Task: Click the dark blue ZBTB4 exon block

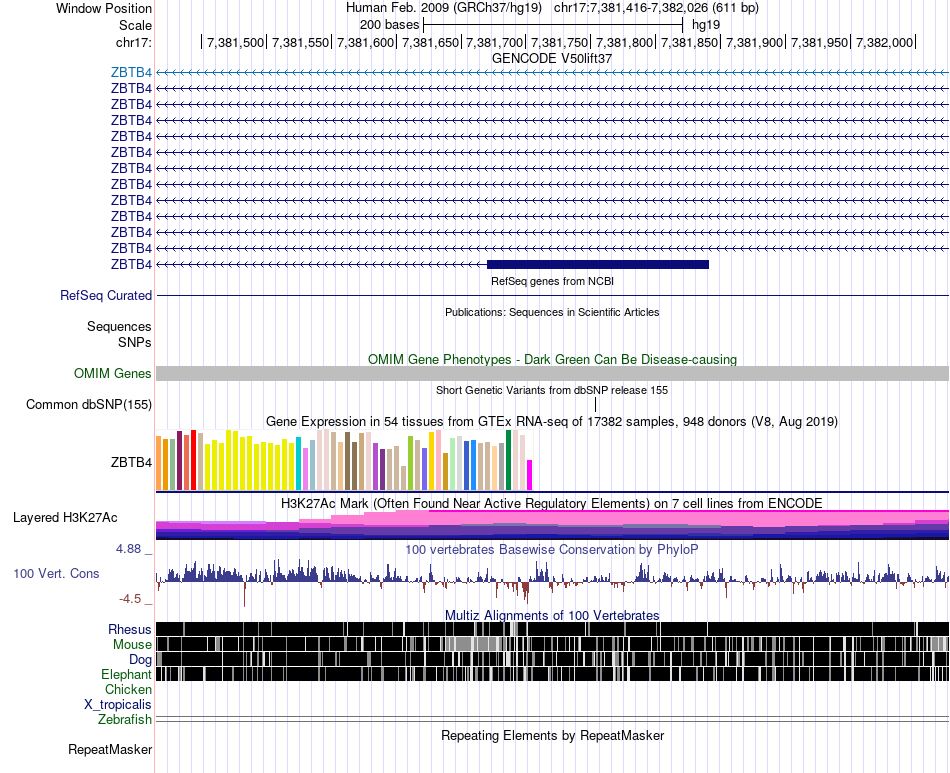Action: pos(598,264)
